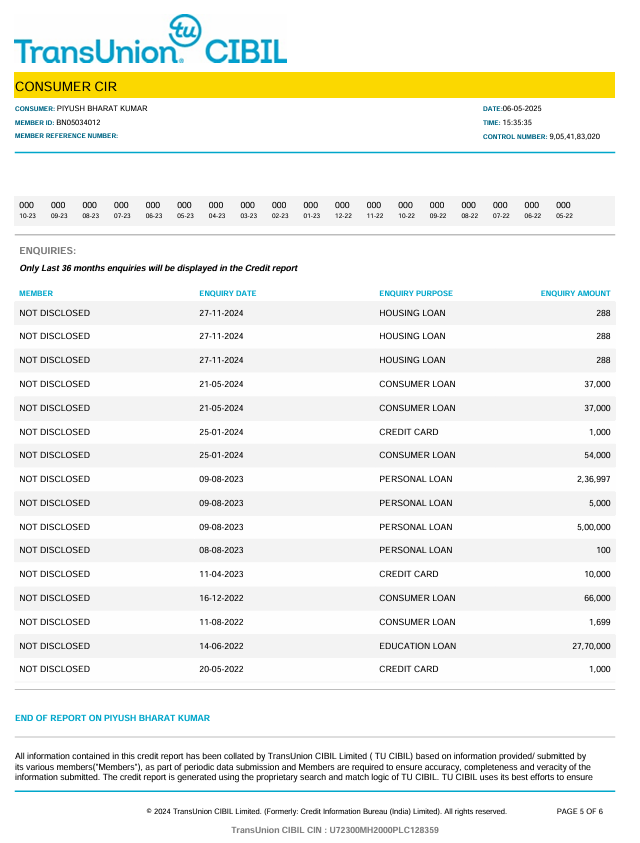Click CONSUMER LOAN in the 25-01-2024 row
Screen dimensions: 640x843
click(x=417, y=455)
